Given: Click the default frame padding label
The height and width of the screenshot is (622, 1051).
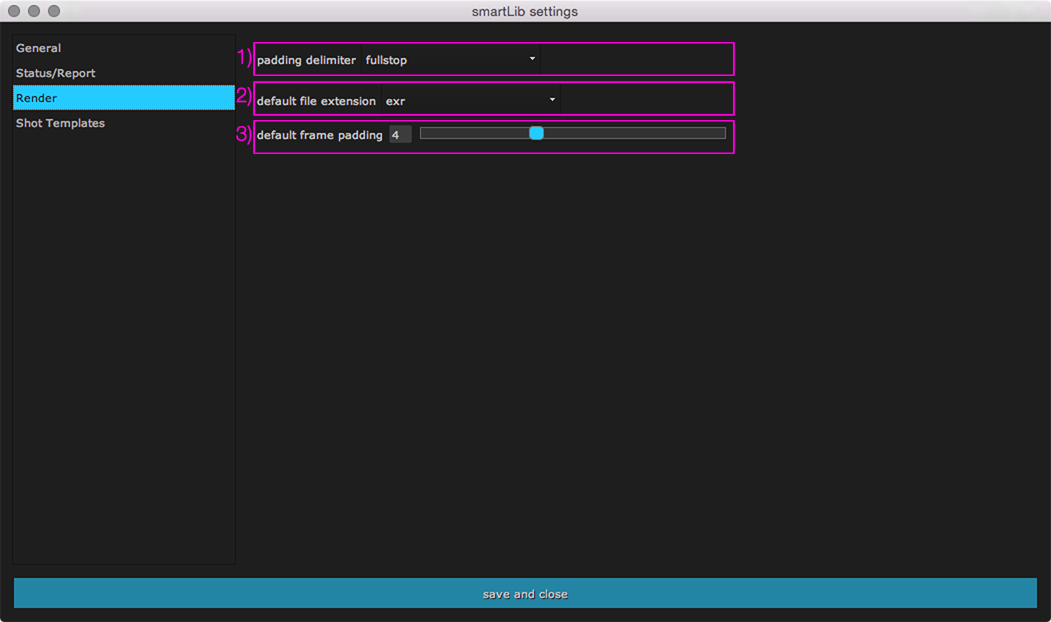Looking at the screenshot, I should (319, 135).
